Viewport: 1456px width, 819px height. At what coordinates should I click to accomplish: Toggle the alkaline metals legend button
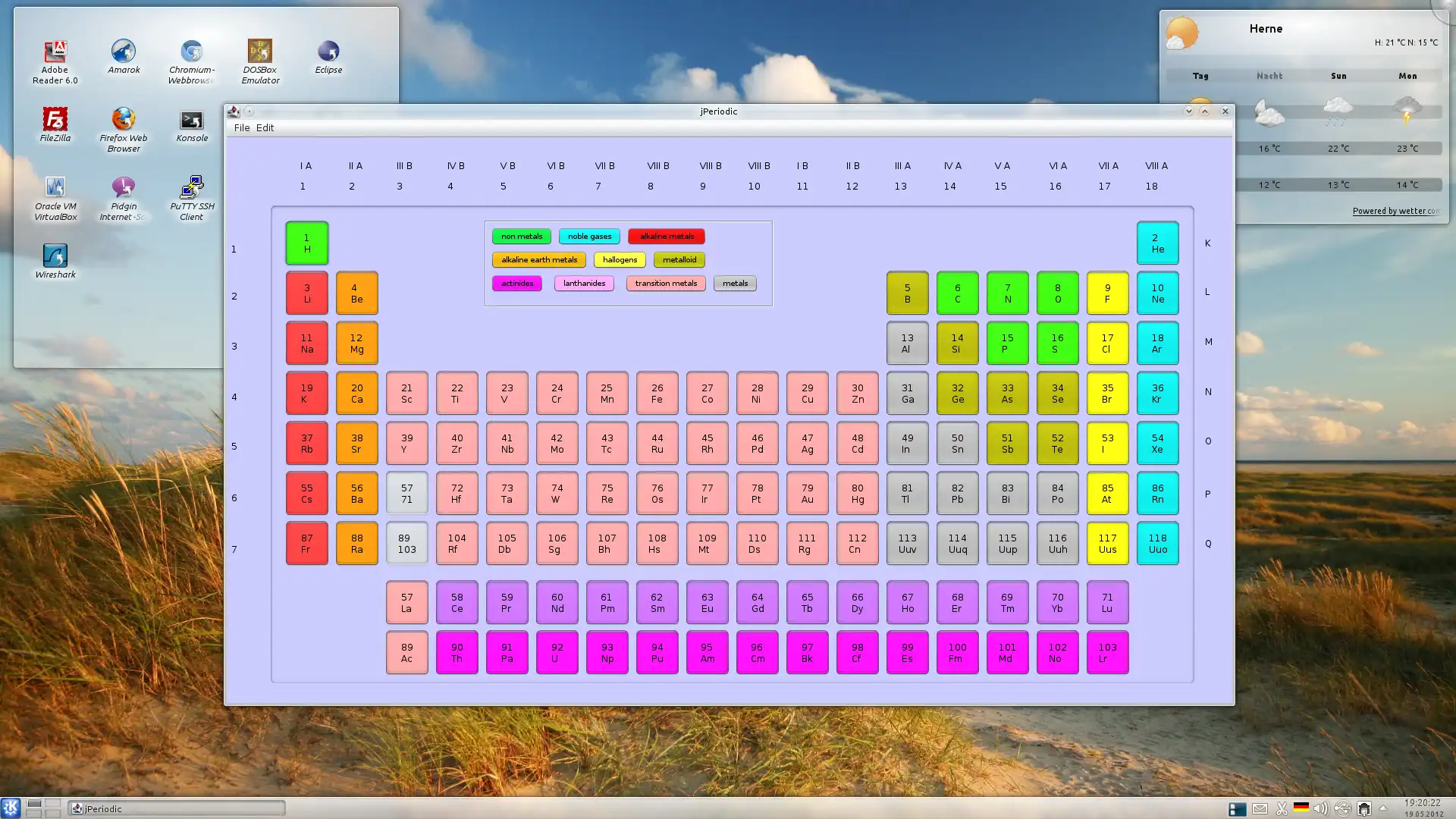(x=666, y=236)
